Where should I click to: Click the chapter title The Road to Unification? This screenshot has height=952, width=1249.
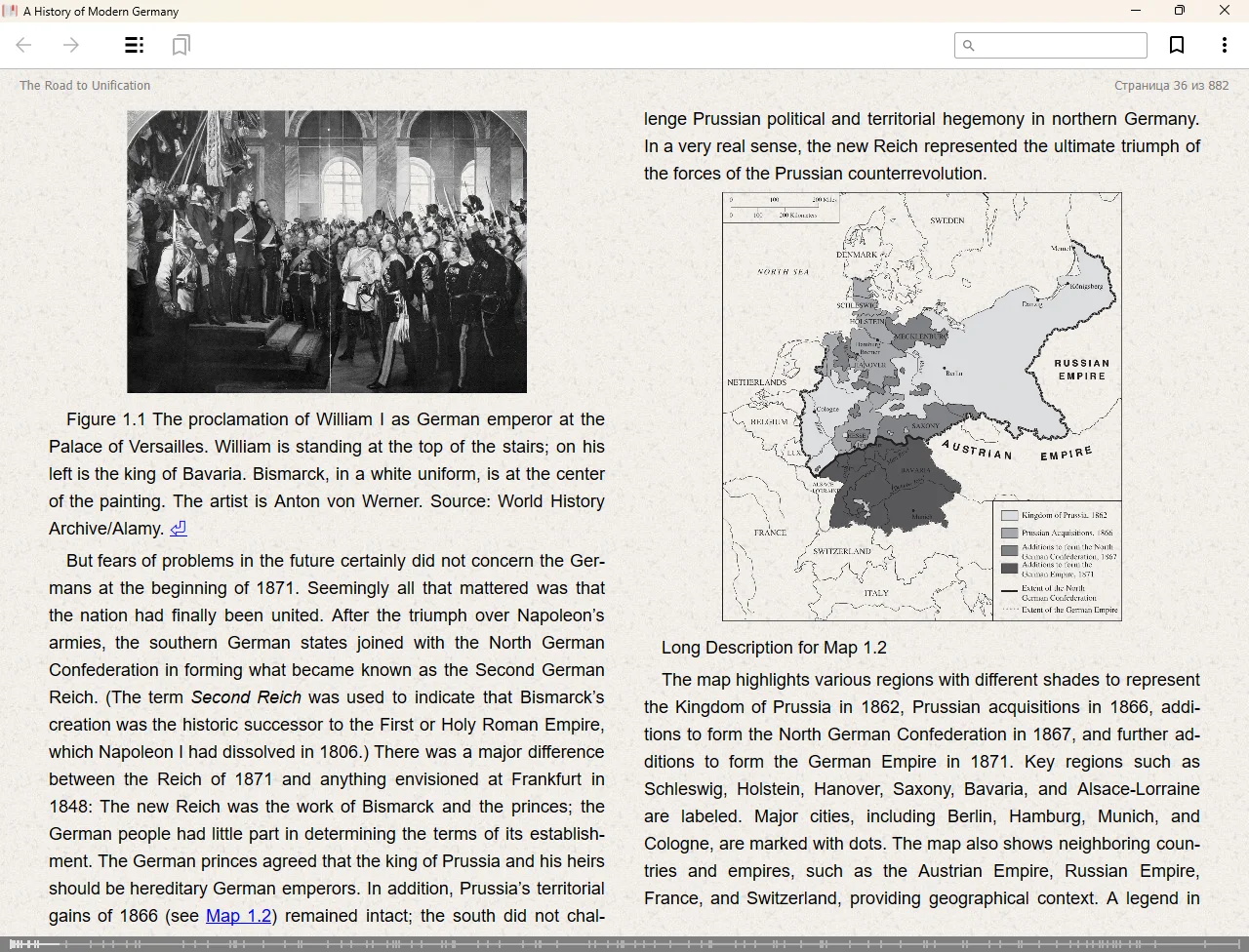coord(85,86)
